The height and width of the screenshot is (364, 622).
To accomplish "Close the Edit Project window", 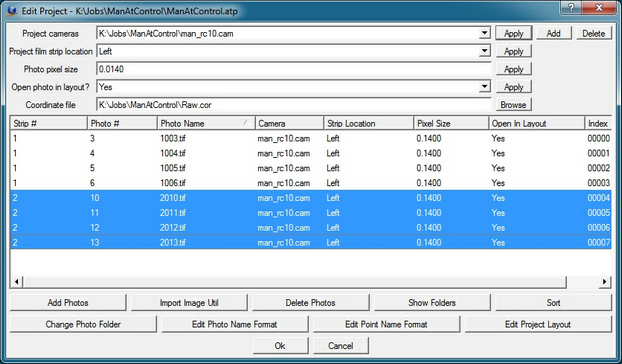I will click(599, 7).
